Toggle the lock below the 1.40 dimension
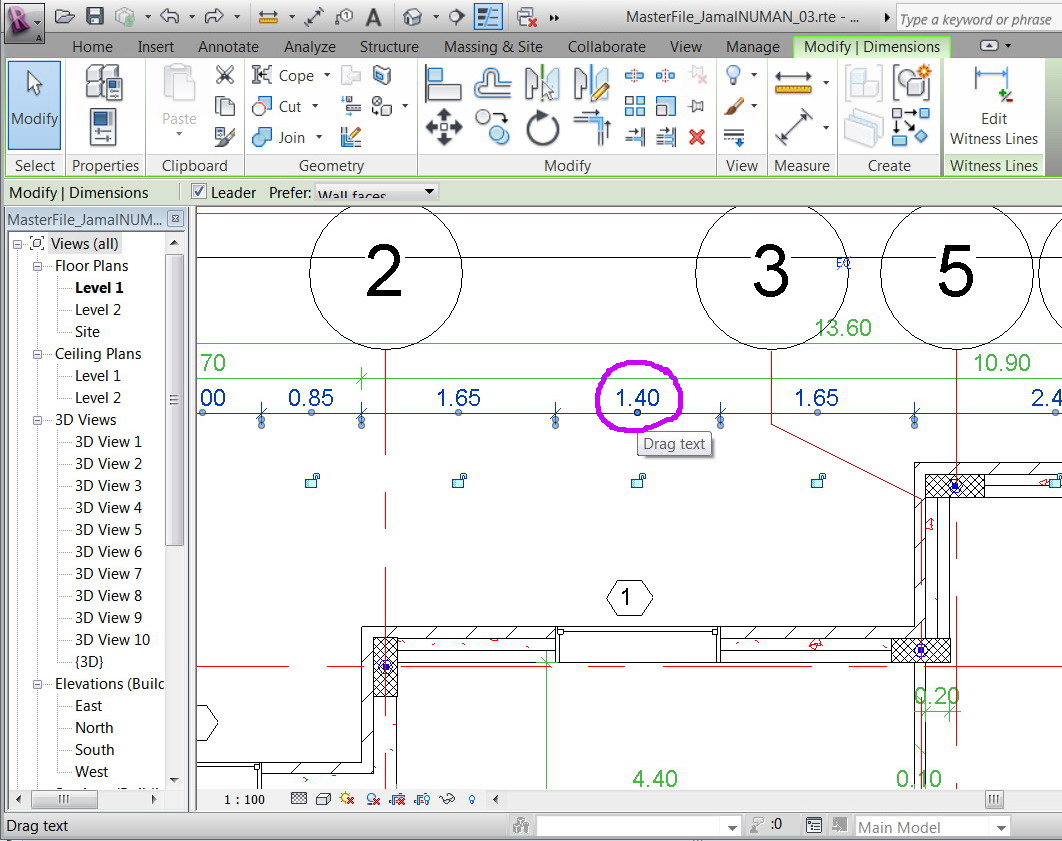Viewport: 1062px width, 841px height. click(x=637, y=482)
